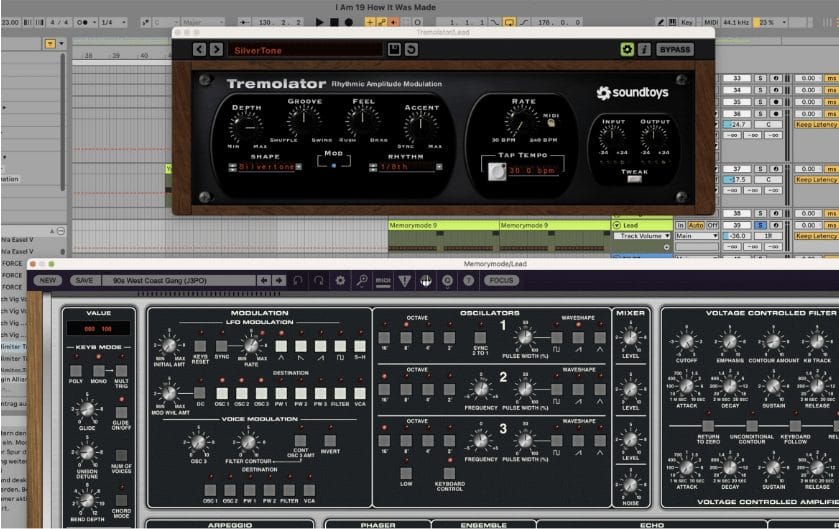Viewport: 839px width, 529px height.
Task: Adjust the Tremolator Groove knob
Action: pyautogui.click(x=304, y=120)
